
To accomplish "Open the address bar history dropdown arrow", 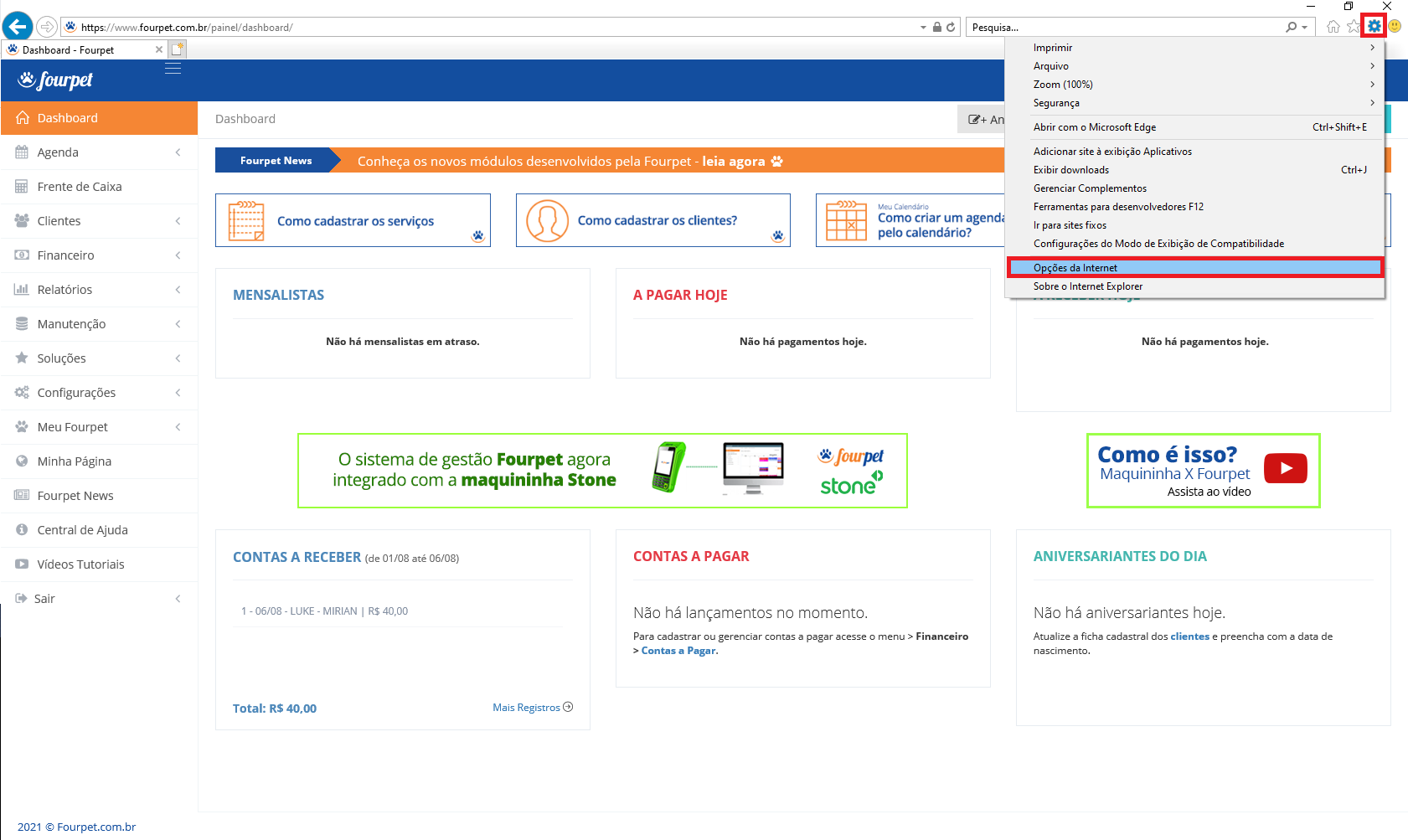I will pyautogui.click(x=924, y=28).
